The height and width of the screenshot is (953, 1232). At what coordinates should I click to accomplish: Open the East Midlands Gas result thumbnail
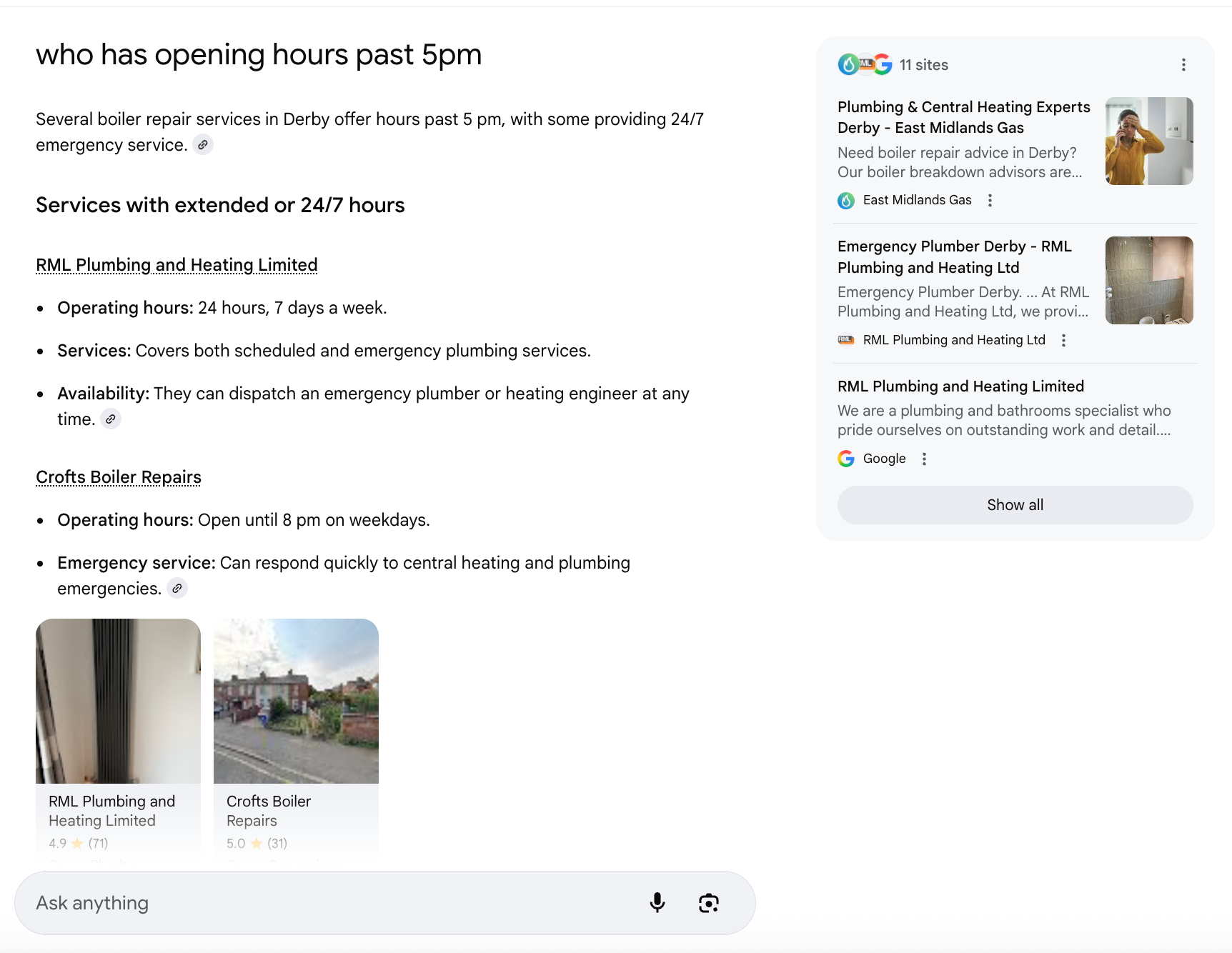click(1148, 141)
